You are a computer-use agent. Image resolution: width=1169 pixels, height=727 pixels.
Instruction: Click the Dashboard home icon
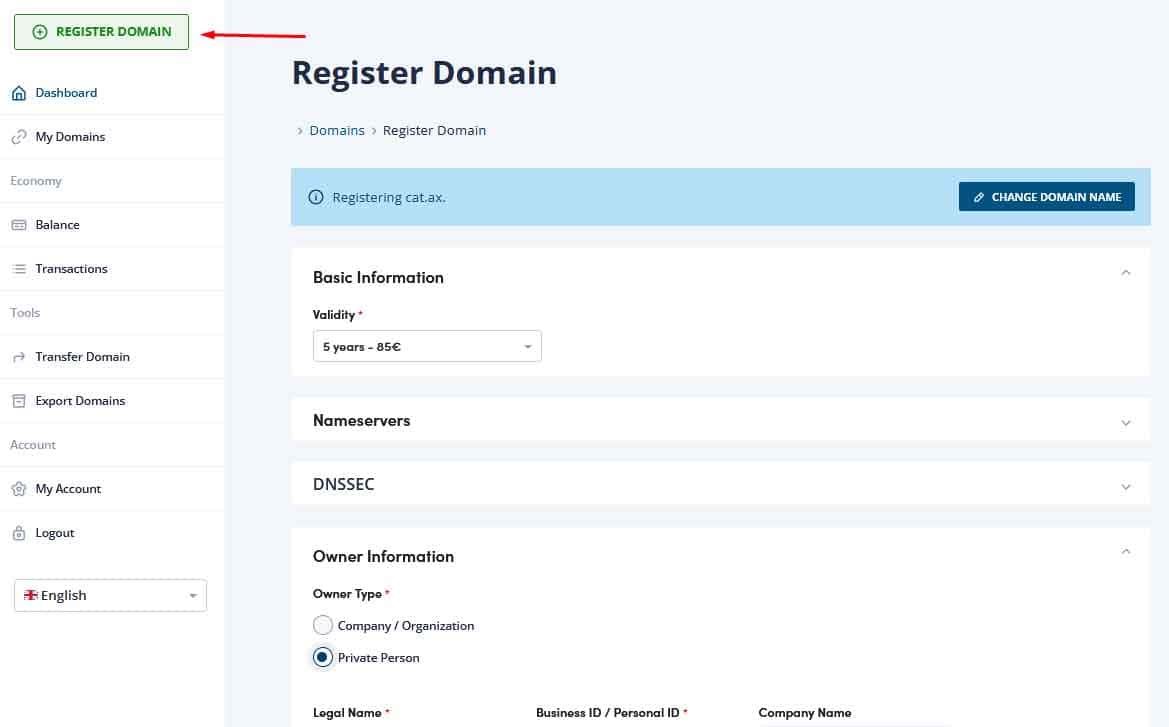click(x=18, y=93)
